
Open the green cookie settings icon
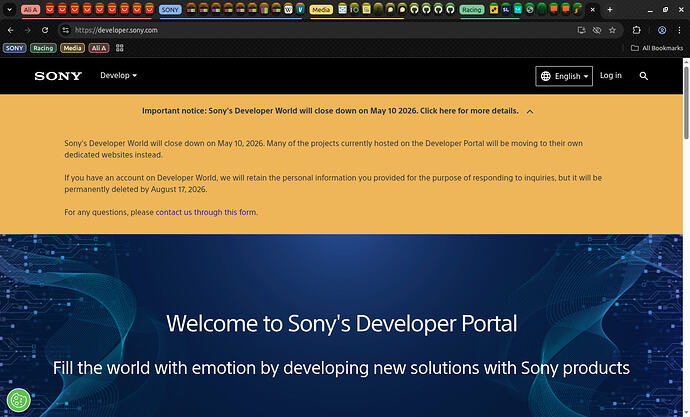(x=18, y=400)
